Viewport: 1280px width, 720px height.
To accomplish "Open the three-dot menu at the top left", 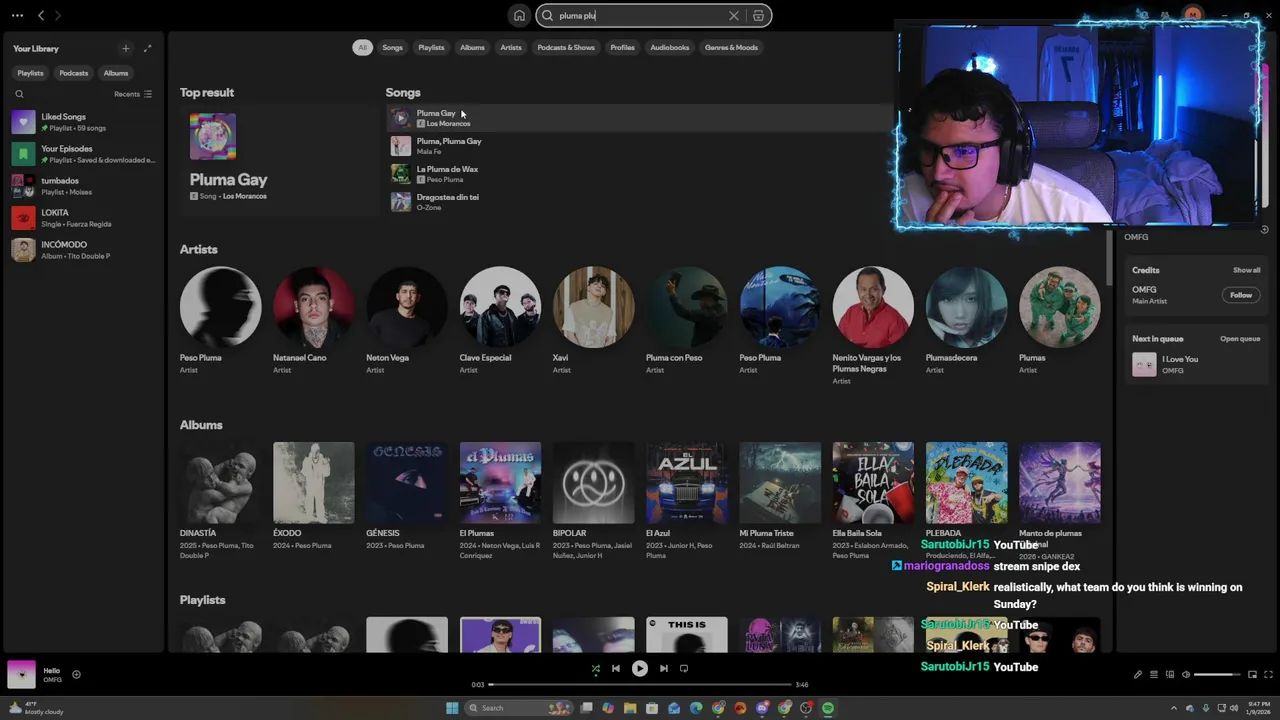I will (x=17, y=15).
